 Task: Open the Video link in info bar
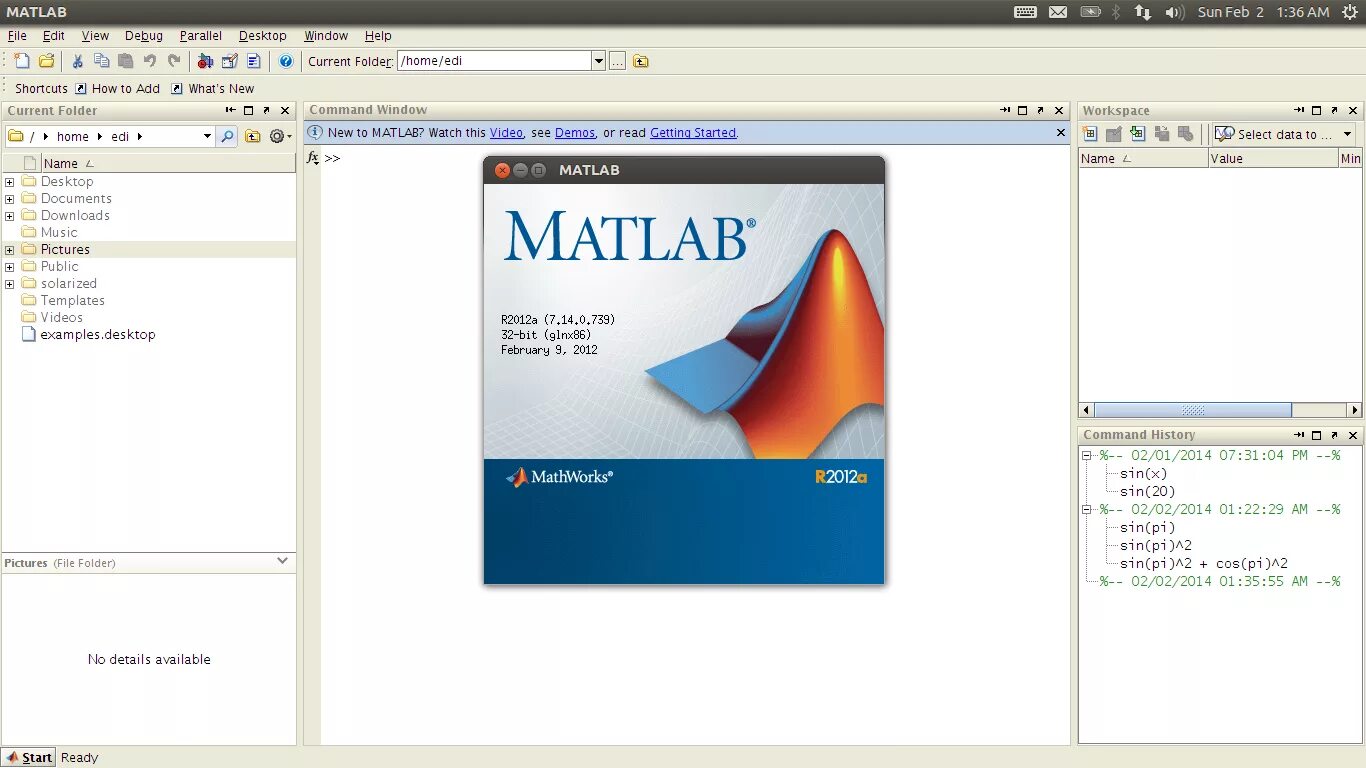click(506, 132)
